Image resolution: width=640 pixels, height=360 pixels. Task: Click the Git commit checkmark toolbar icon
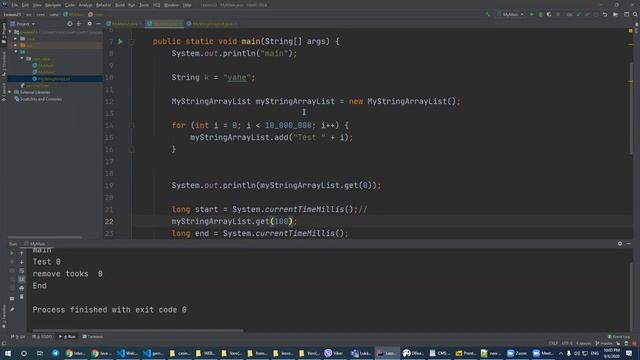tap(588, 14)
